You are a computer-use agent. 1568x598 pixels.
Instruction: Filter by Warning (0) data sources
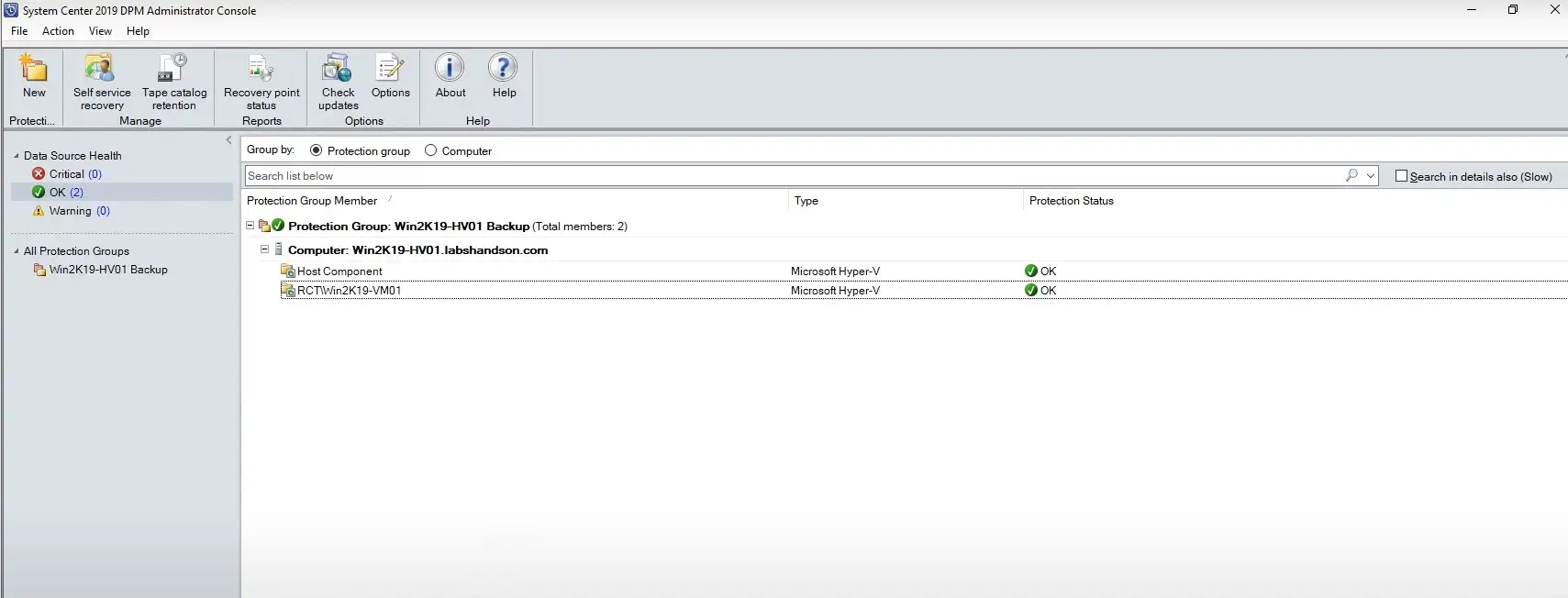[79, 210]
